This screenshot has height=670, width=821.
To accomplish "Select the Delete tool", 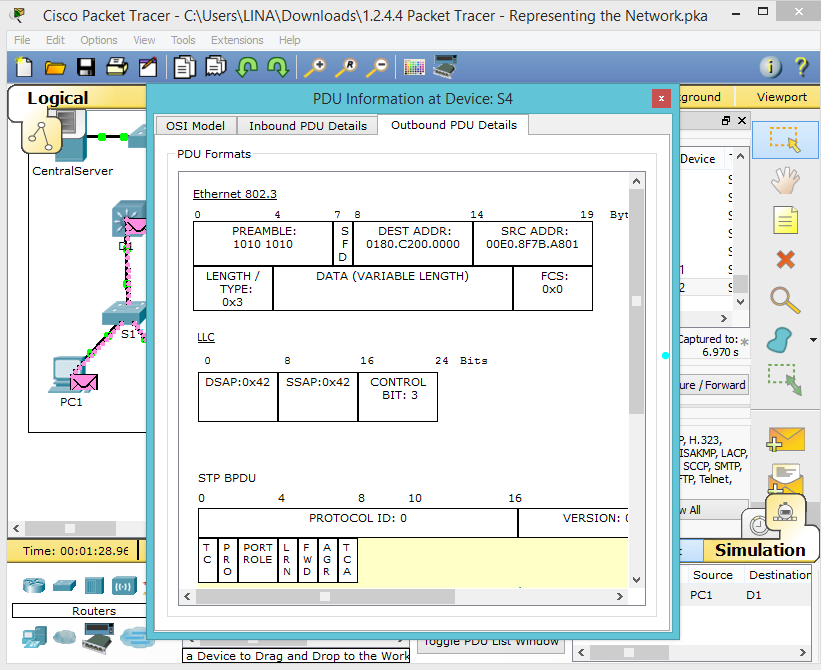I will 785,260.
